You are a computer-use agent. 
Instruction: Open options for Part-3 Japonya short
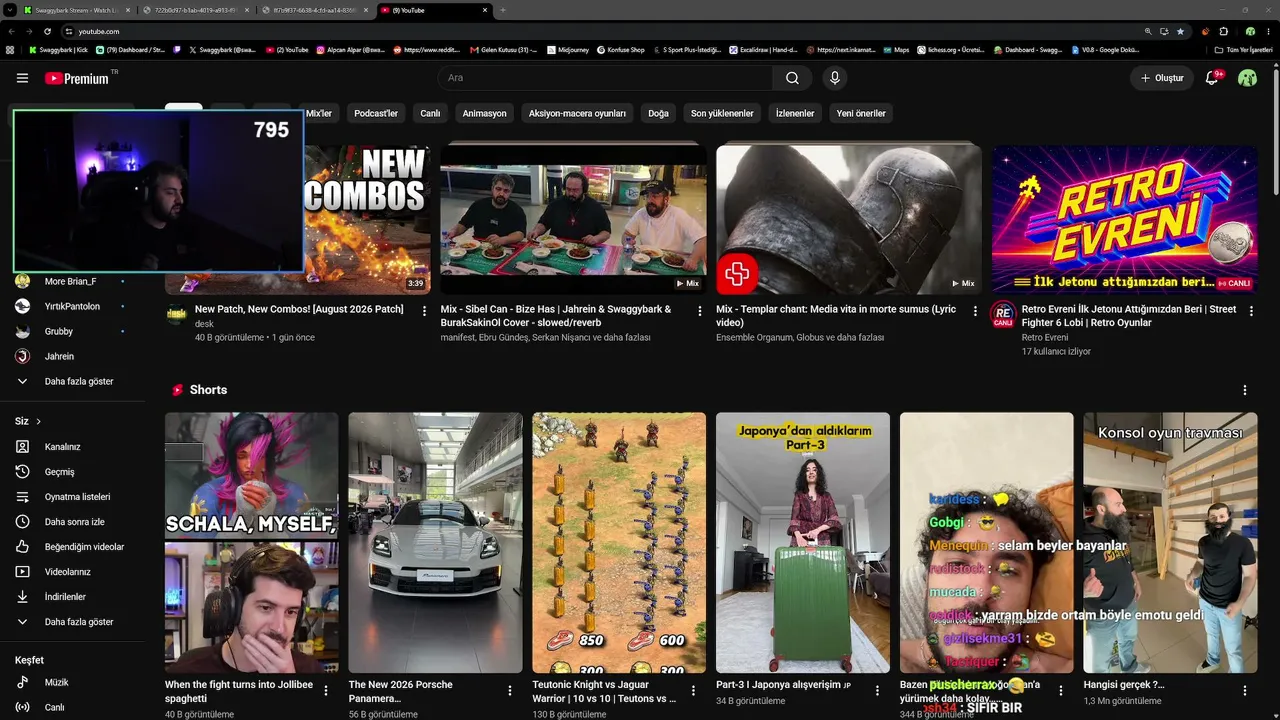click(x=877, y=690)
